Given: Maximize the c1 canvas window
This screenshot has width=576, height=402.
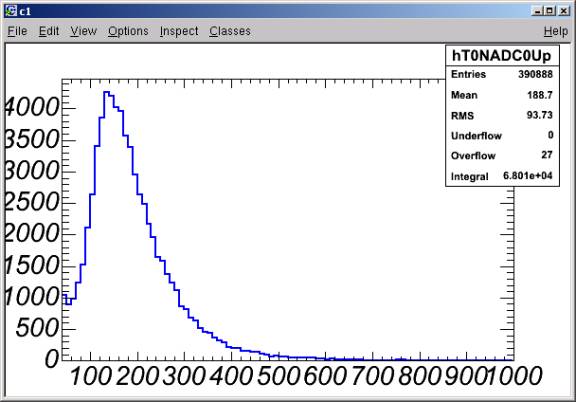Looking at the screenshot, I should [550, 11].
